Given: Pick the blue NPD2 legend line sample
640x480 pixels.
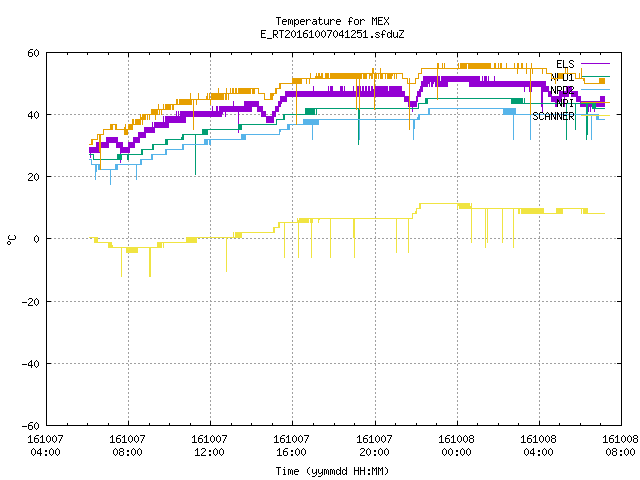Looking at the screenshot, I should [x=595, y=89].
